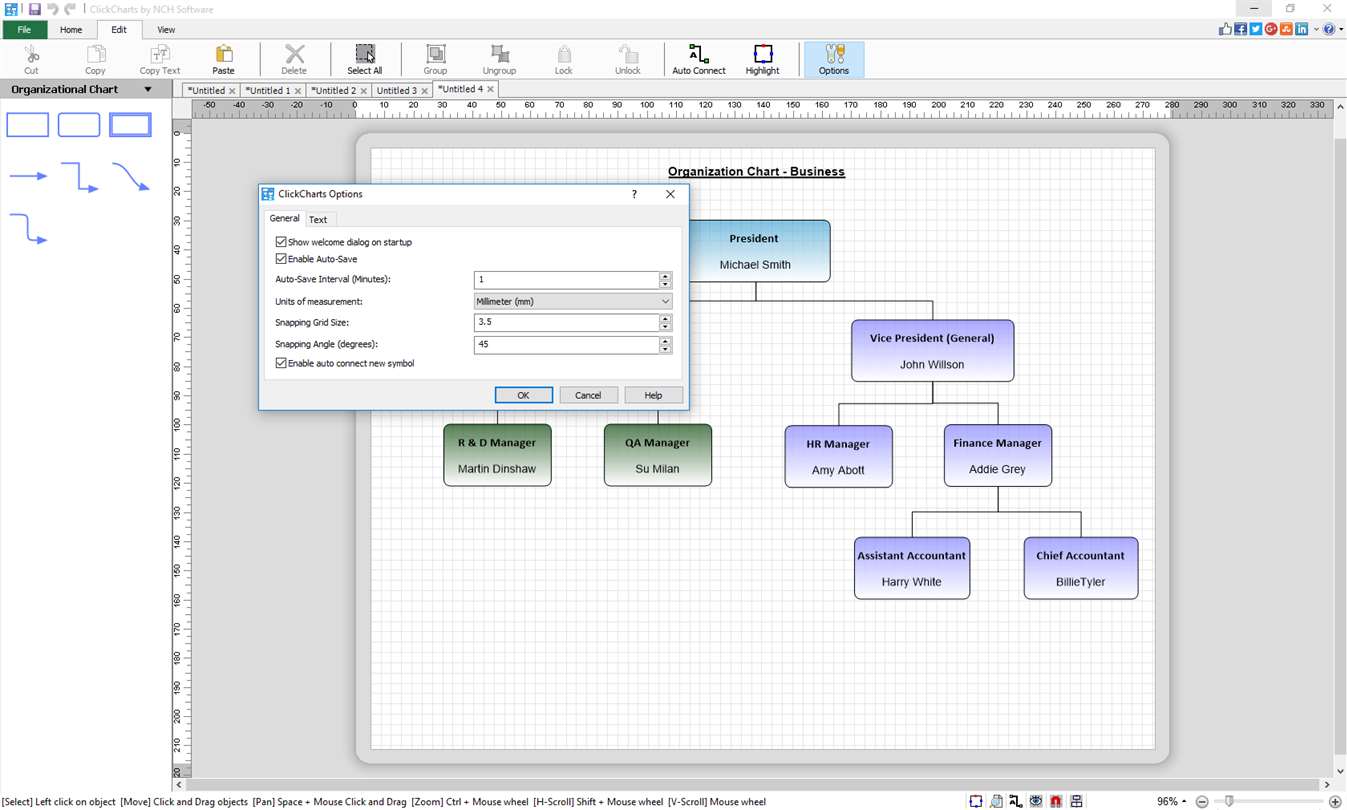Switch to the Untitled 3 document tab
The height and width of the screenshot is (810, 1347).
396,90
